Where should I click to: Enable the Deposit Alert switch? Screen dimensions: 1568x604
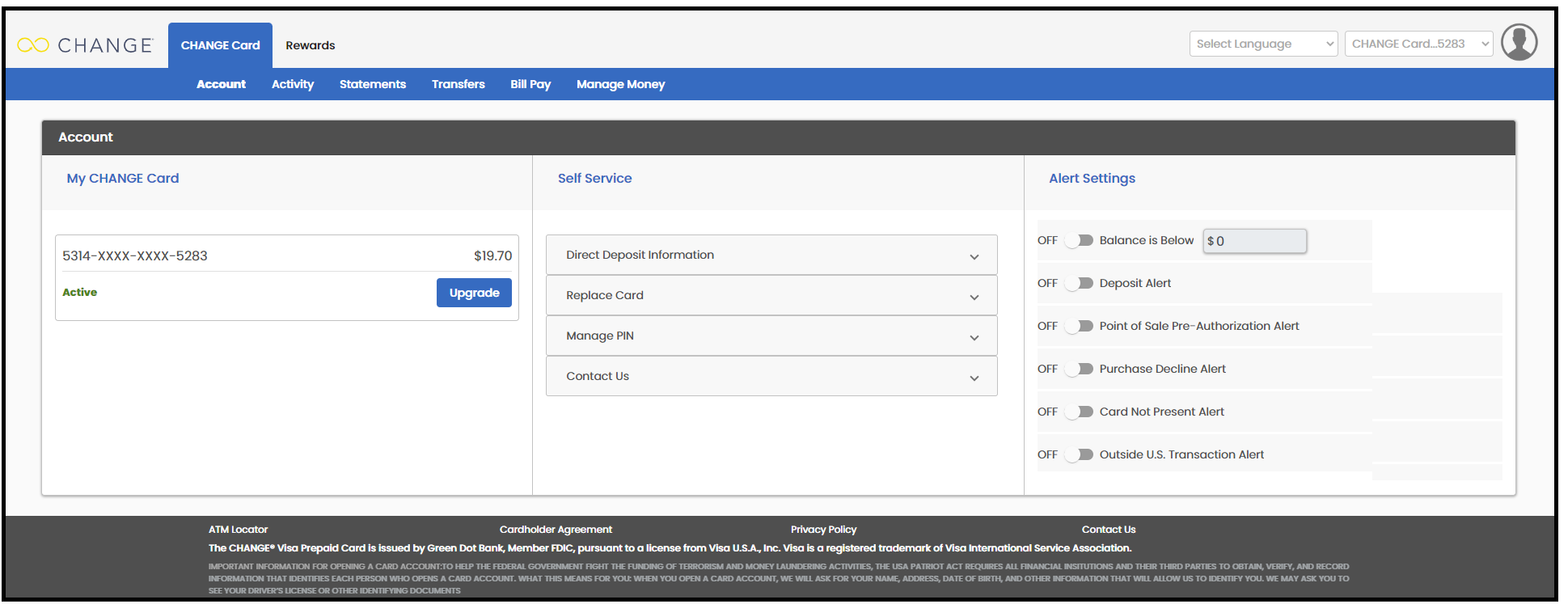pyautogui.click(x=1079, y=283)
